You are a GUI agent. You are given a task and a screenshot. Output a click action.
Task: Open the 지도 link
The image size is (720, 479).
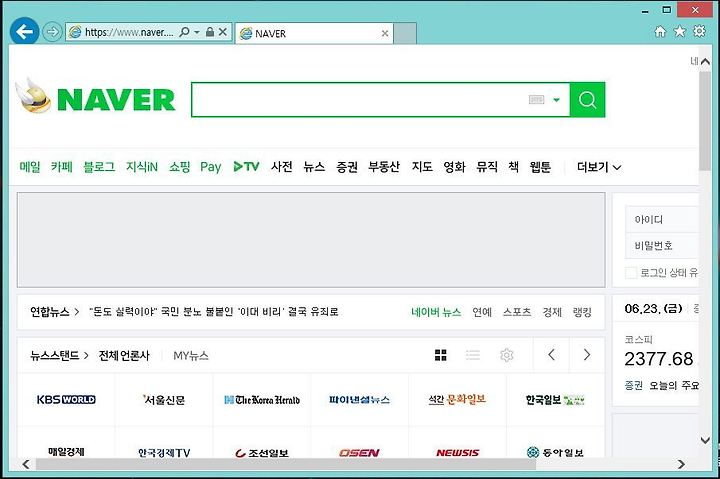[x=422, y=167]
